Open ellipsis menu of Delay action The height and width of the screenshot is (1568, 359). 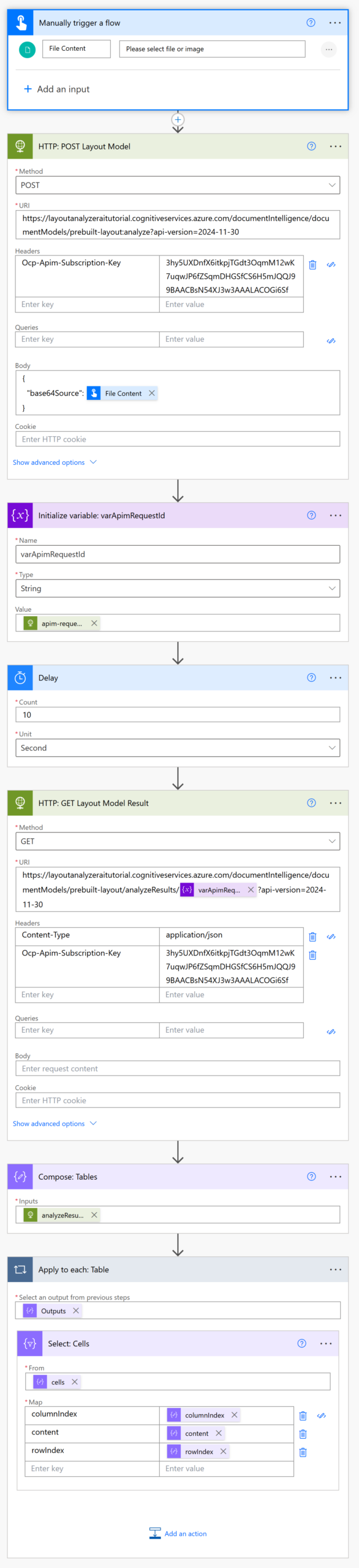336,677
